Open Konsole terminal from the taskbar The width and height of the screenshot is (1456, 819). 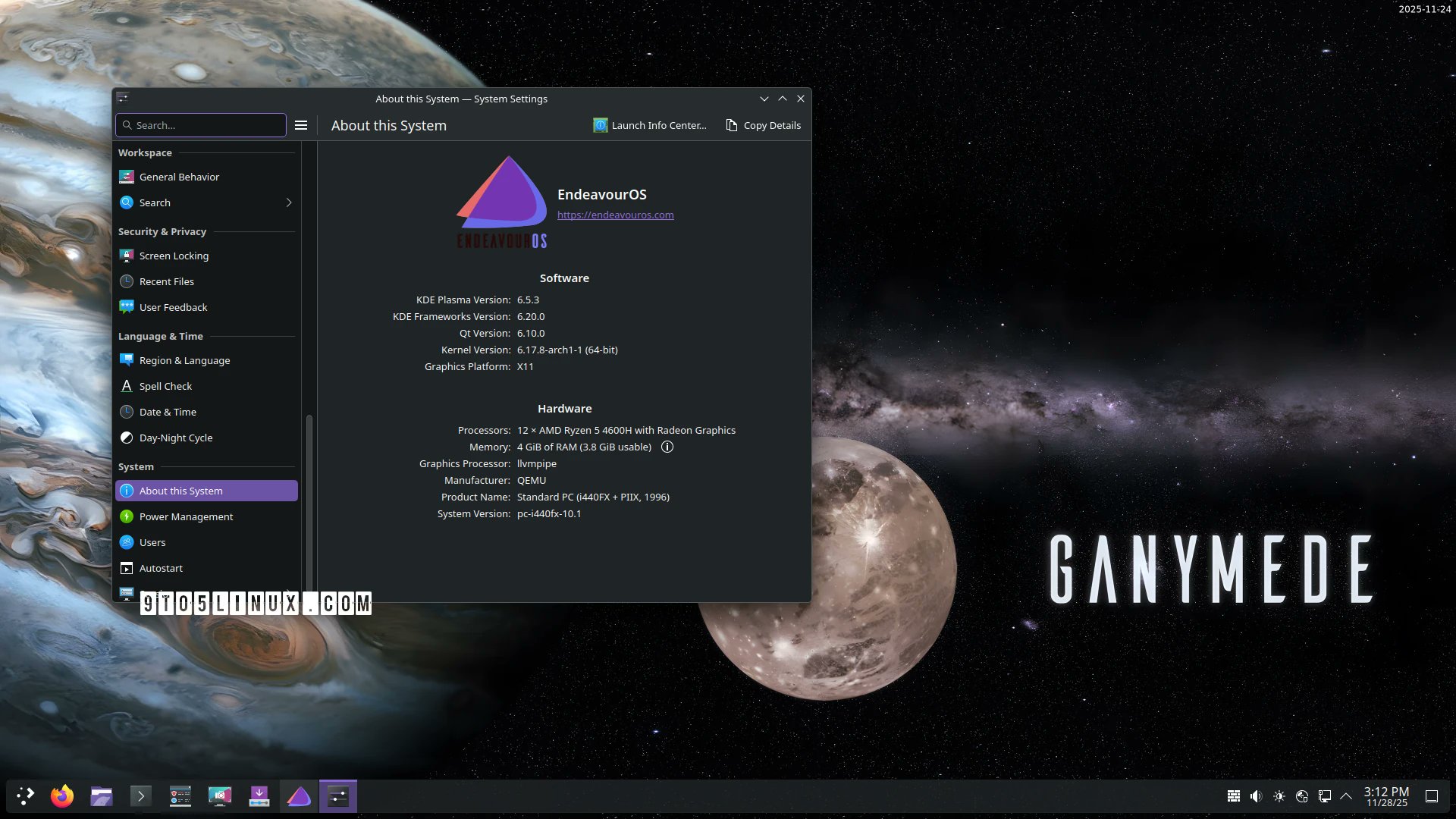tap(141, 795)
